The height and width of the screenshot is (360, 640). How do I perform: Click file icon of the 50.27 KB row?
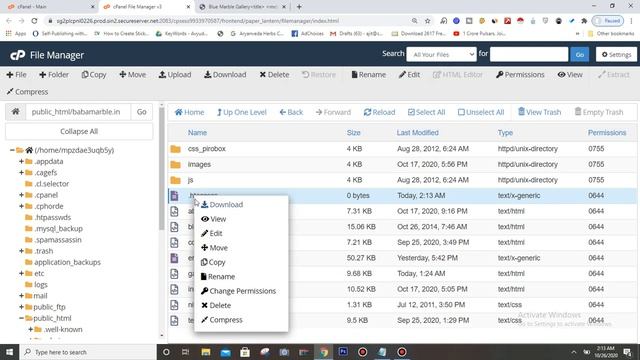pyautogui.click(x=174, y=258)
